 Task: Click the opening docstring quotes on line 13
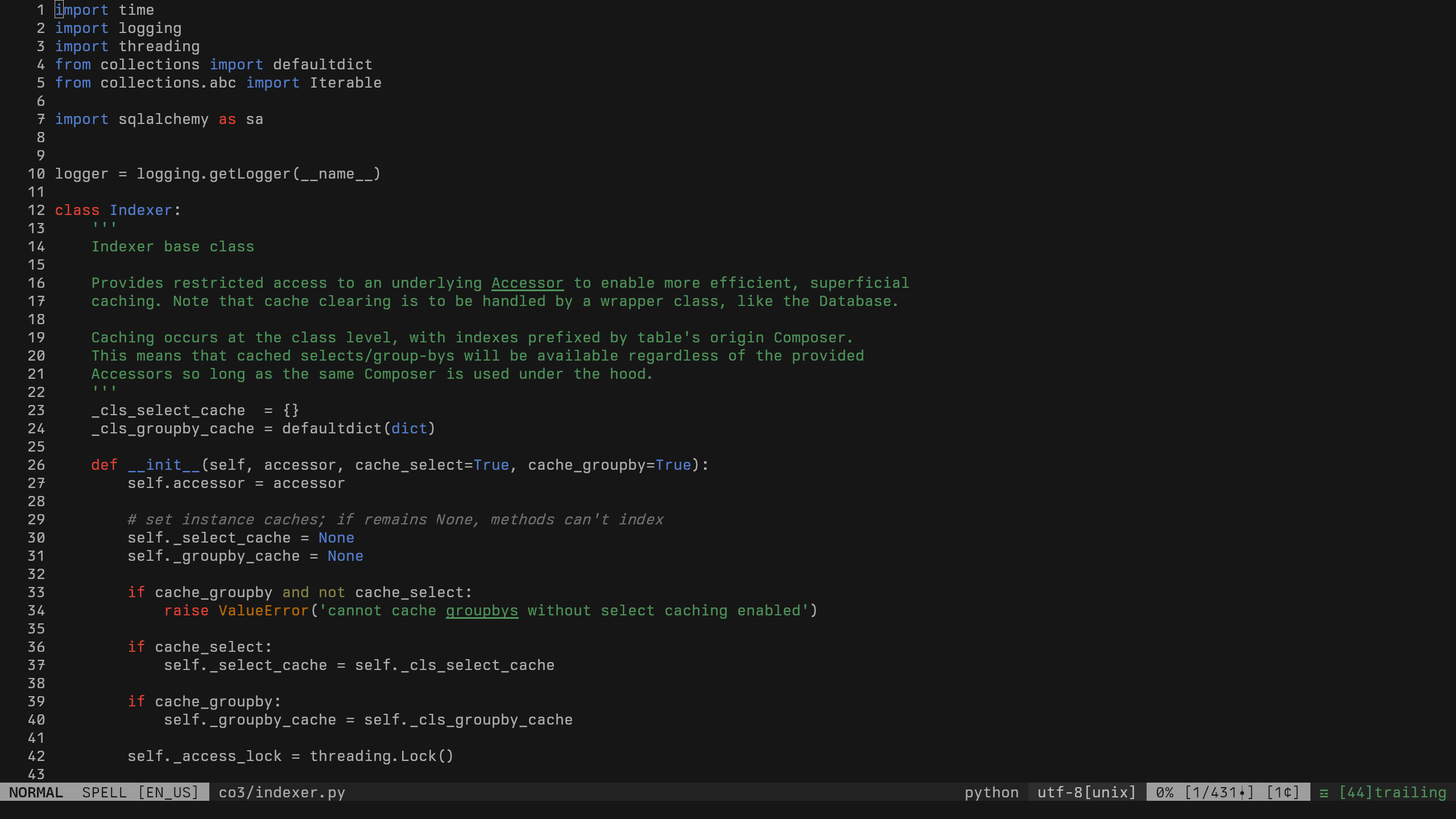pyautogui.click(x=104, y=227)
